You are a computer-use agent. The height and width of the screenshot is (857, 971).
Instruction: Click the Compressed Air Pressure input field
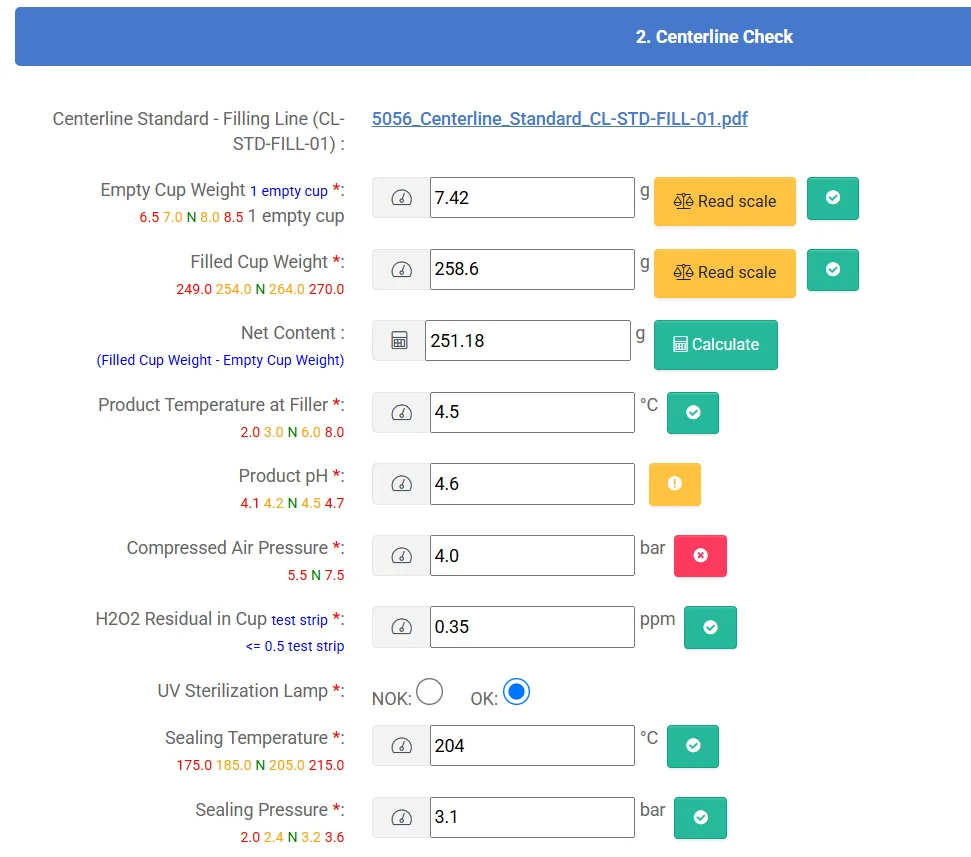click(x=532, y=555)
